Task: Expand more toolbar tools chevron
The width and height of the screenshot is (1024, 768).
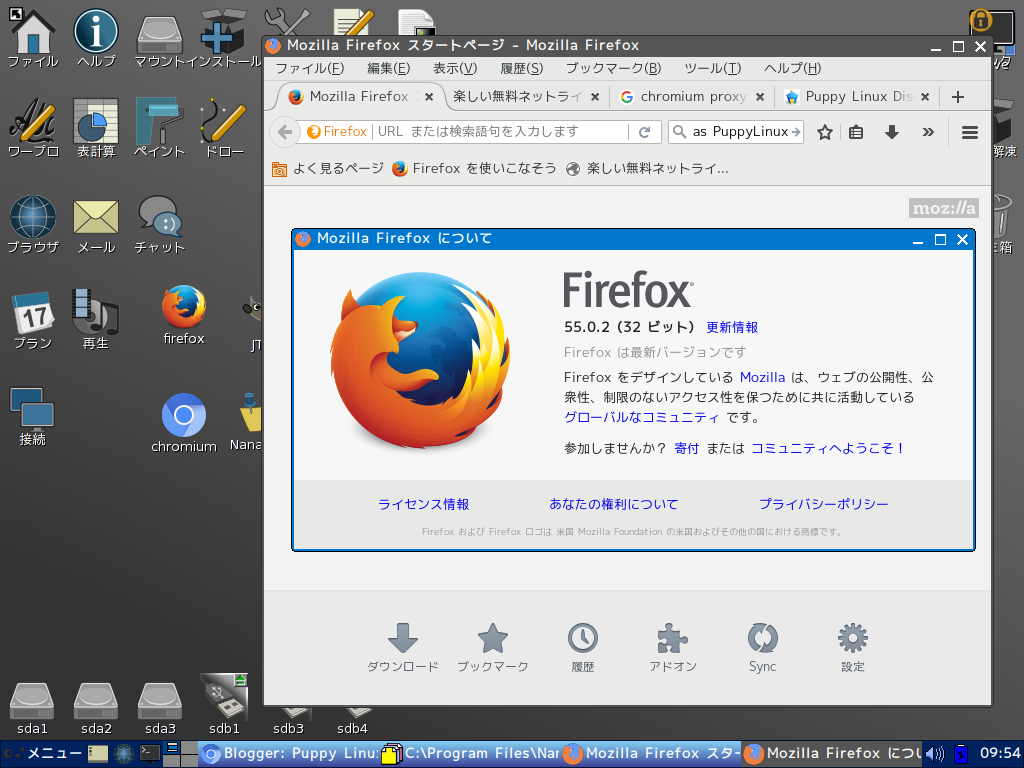Action: pyautogui.click(x=928, y=132)
